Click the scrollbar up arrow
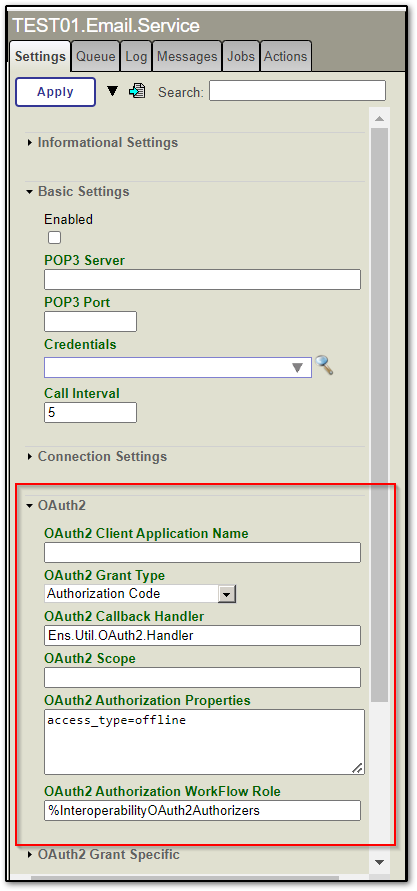This screenshot has width=417, height=891. 380,119
